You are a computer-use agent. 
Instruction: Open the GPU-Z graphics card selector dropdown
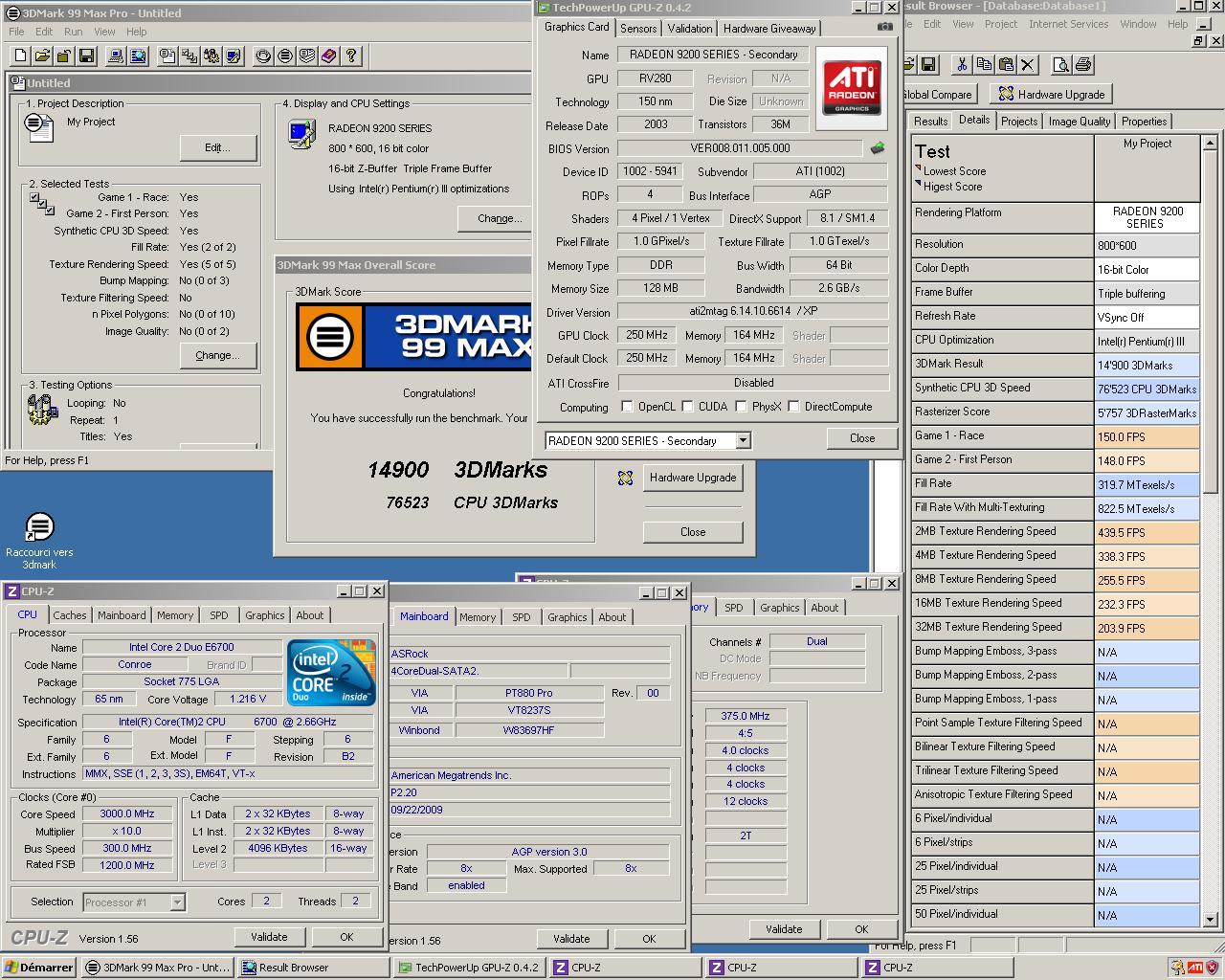click(x=743, y=440)
